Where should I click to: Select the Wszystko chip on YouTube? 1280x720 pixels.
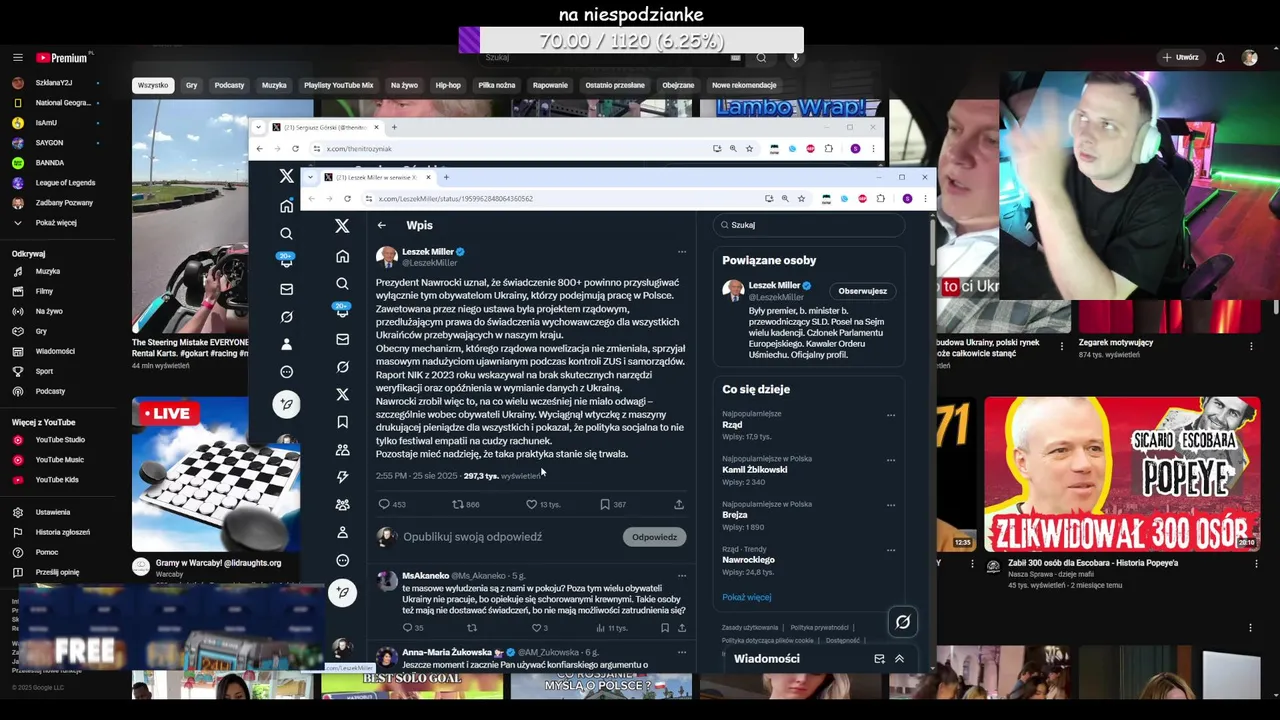(153, 85)
